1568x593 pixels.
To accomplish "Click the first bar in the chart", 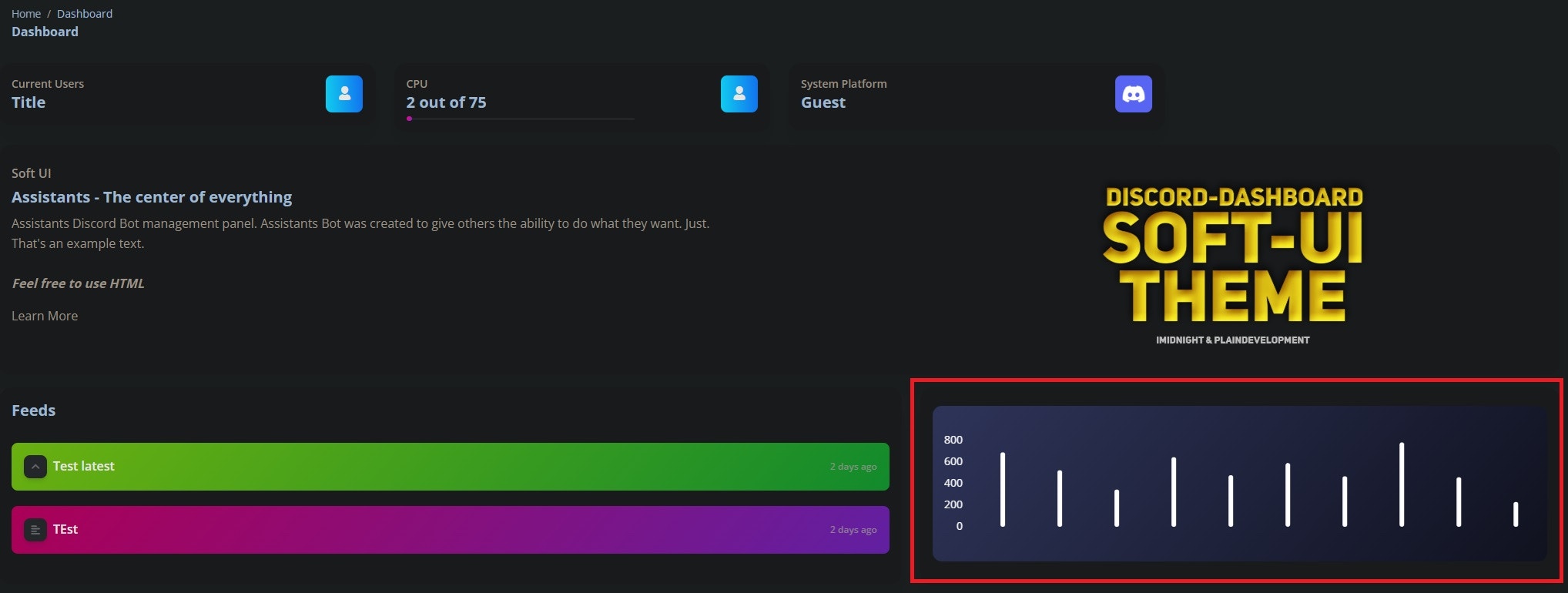I will (1003, 489).
